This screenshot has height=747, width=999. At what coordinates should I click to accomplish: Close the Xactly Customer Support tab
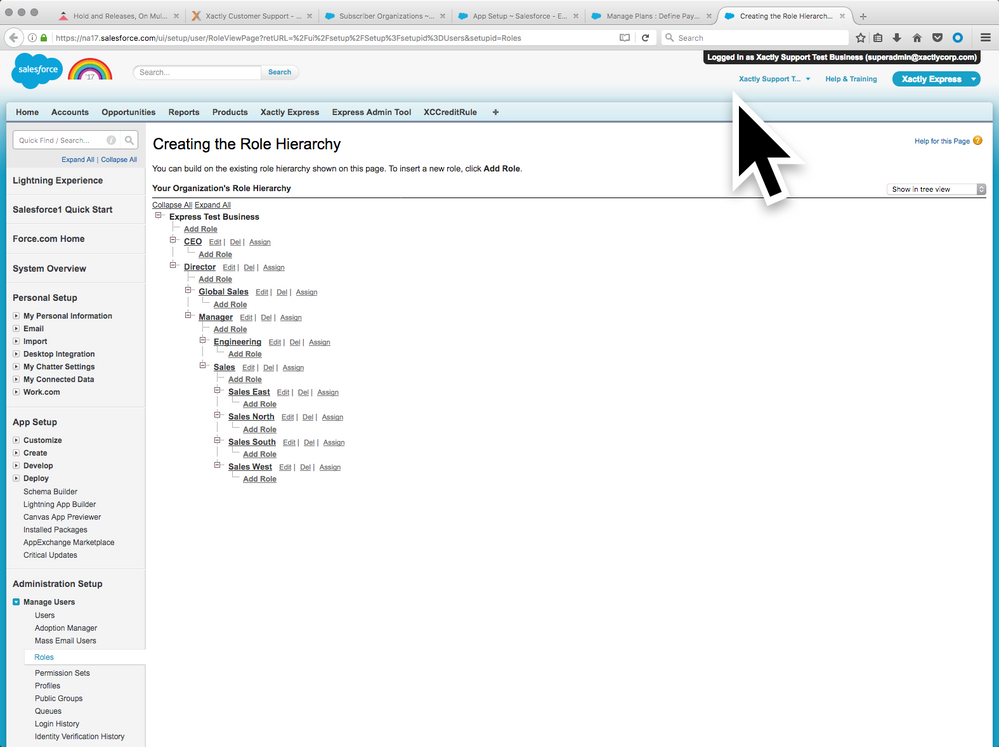(310, 16)
